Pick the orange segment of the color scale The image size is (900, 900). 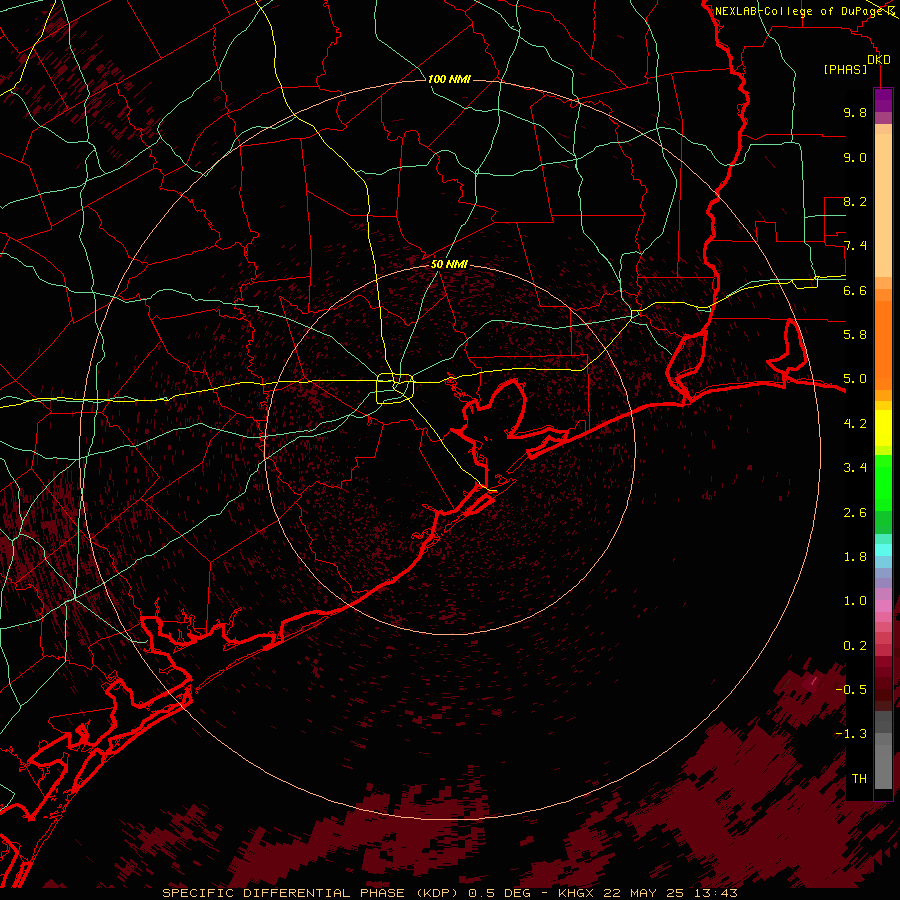(883, 346)
